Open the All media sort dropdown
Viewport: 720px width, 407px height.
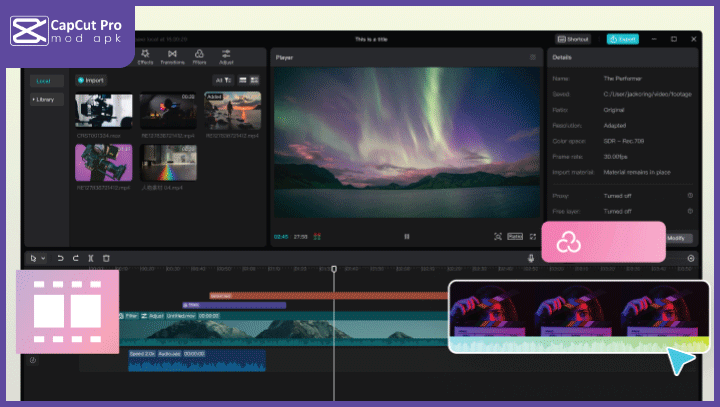222,80
